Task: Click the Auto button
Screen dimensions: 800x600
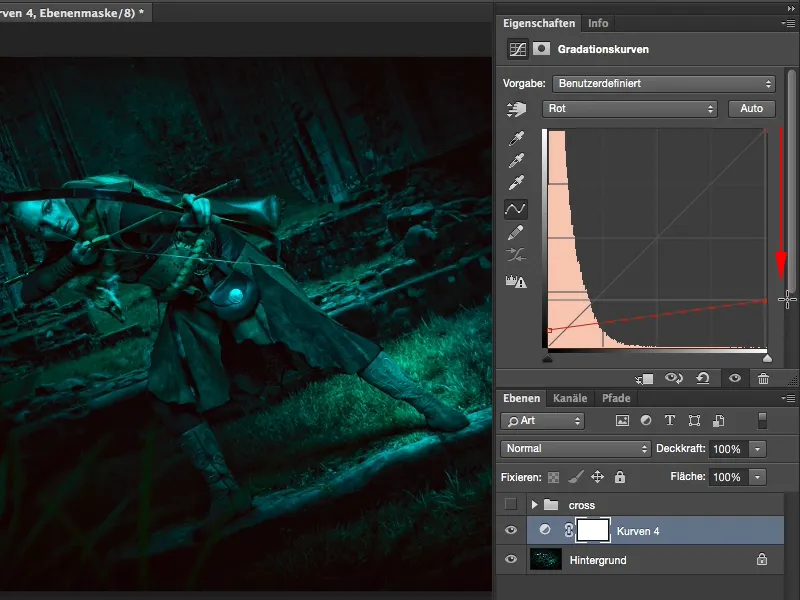Action: coord(752,109)
